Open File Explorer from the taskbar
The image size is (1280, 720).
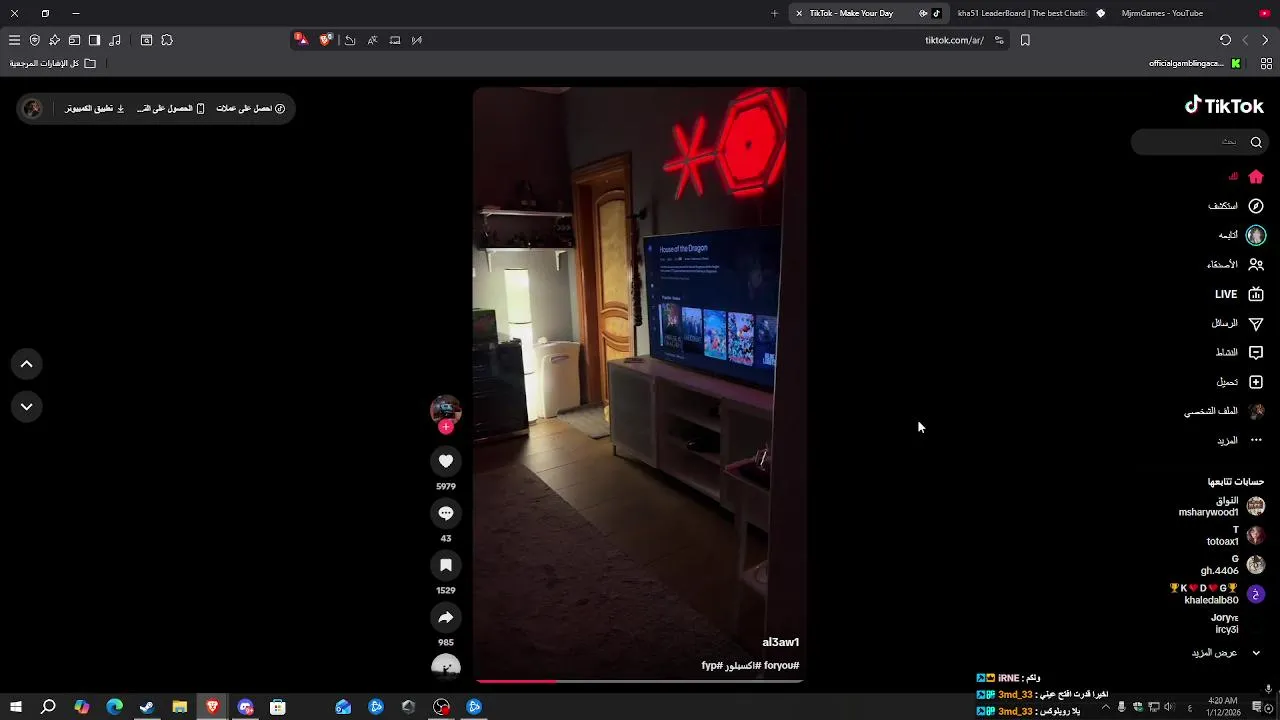[x=180, y=707]
